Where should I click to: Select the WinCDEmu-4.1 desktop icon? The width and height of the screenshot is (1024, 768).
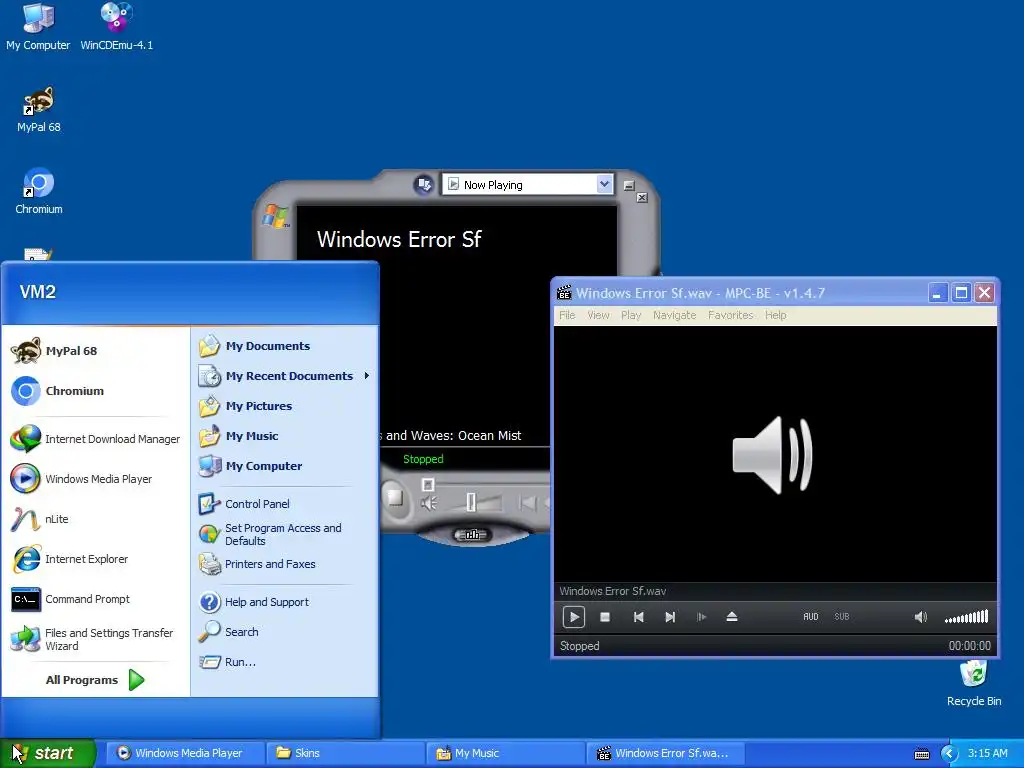pos(116,27)
